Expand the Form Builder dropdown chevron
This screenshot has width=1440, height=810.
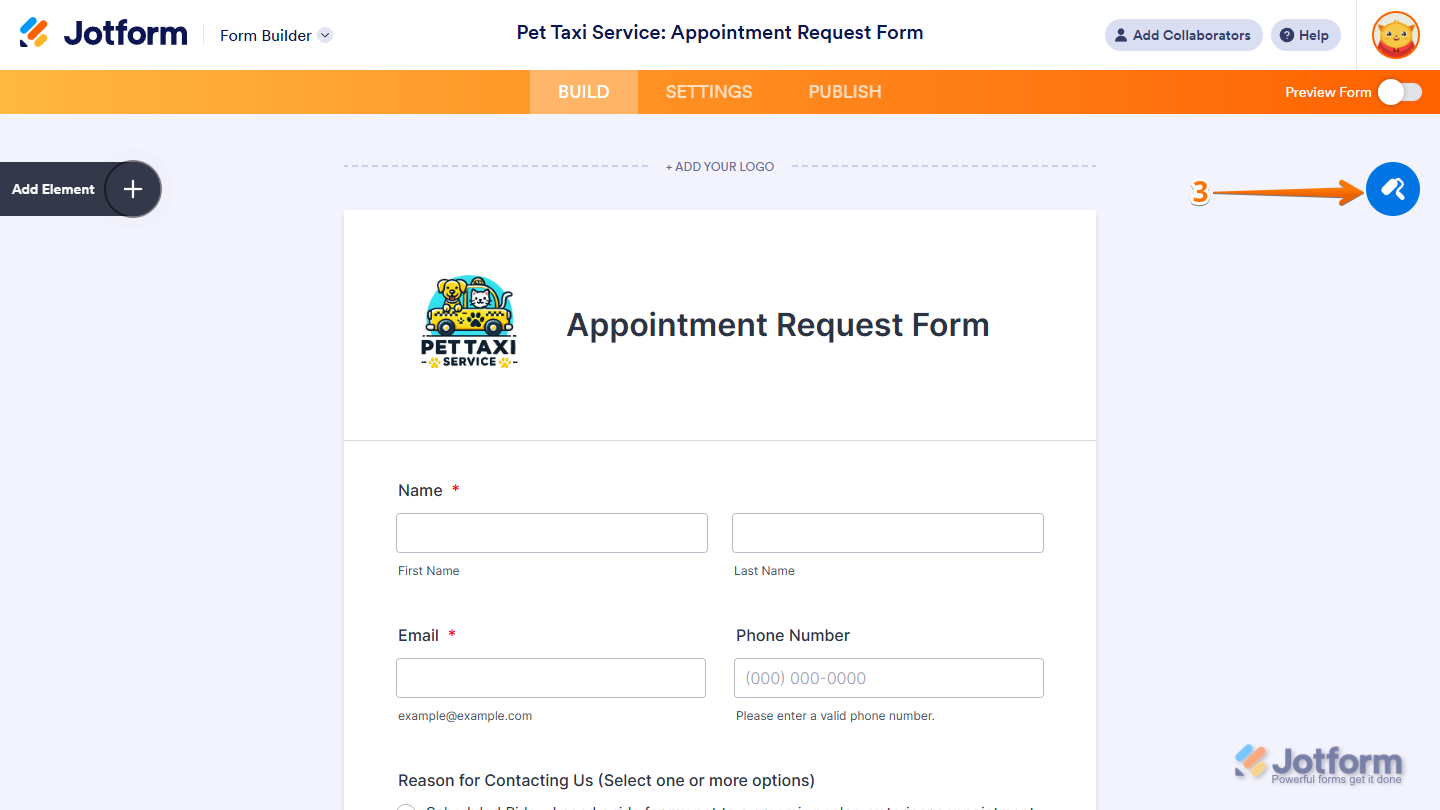pyautogui.click(x=325, y=35)
